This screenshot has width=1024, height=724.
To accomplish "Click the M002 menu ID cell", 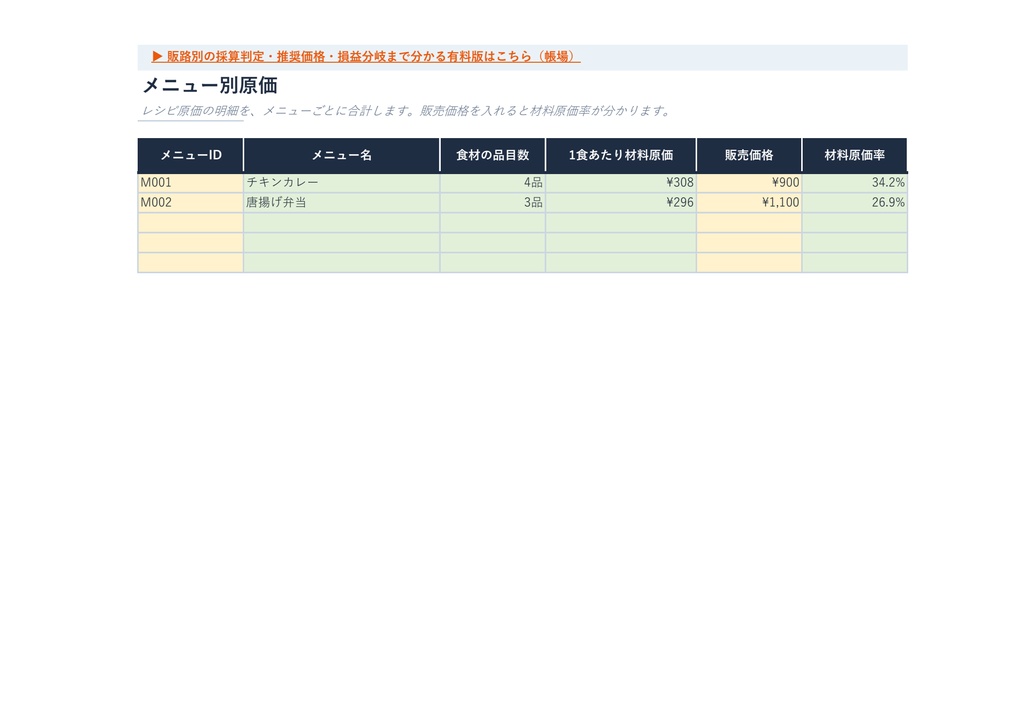I will click(x=191, y=203).
